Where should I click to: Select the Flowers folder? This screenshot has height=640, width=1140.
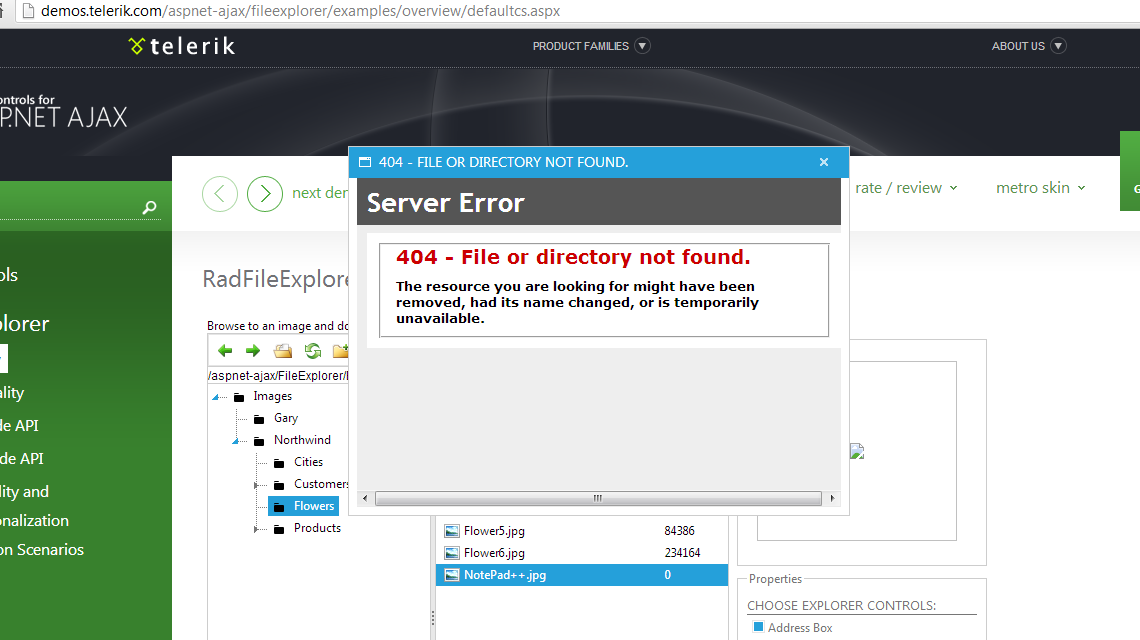[313, 505]
